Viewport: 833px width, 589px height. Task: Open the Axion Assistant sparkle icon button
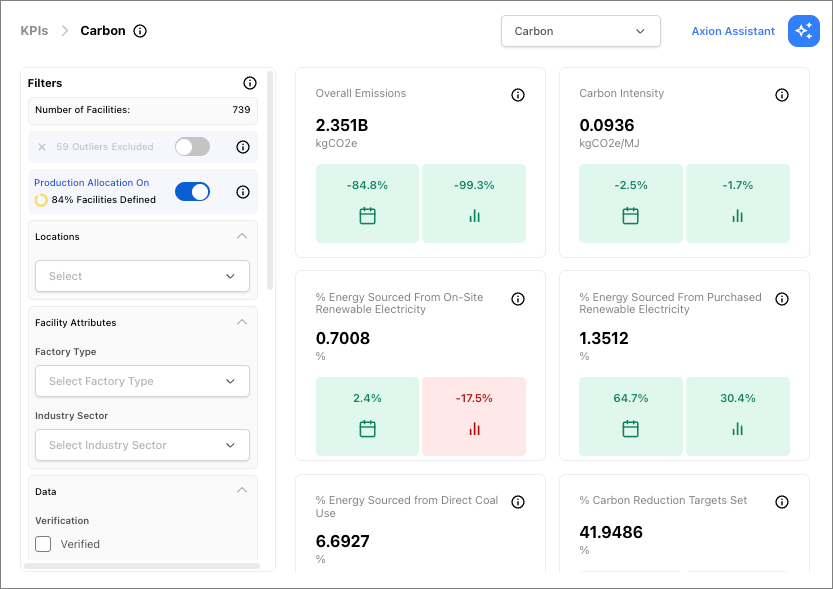tap(803, 31)
